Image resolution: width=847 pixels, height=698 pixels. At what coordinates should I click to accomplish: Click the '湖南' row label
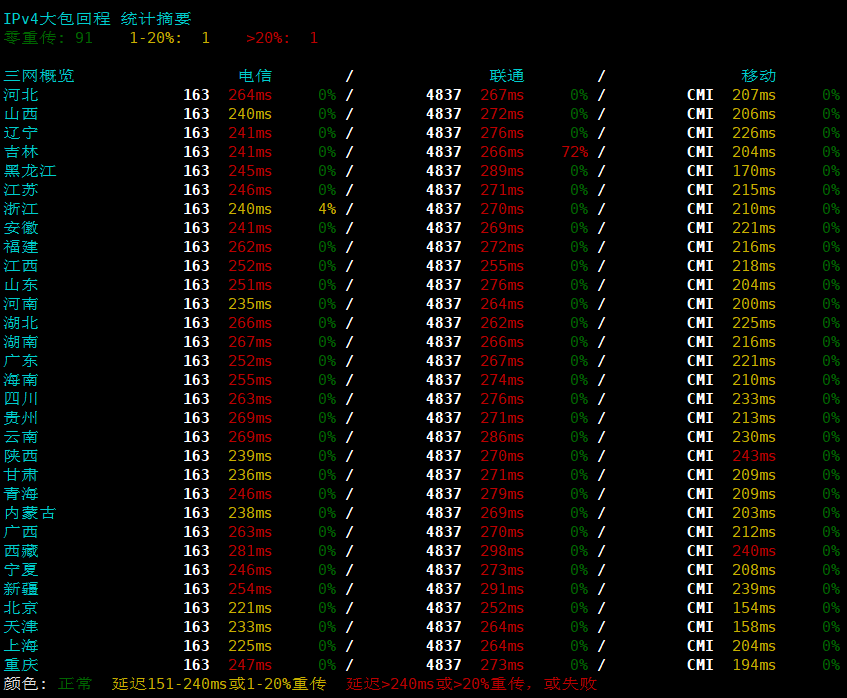coord(21,342)
